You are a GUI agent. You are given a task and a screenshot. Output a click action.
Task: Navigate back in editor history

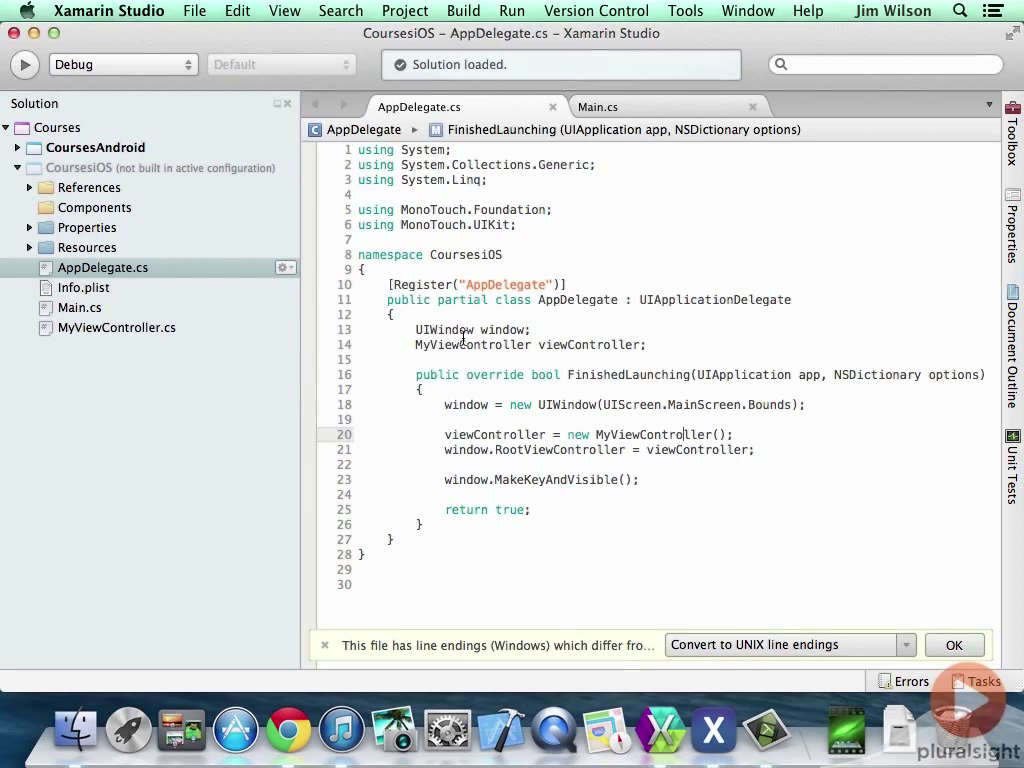click(x=315, y=104)
